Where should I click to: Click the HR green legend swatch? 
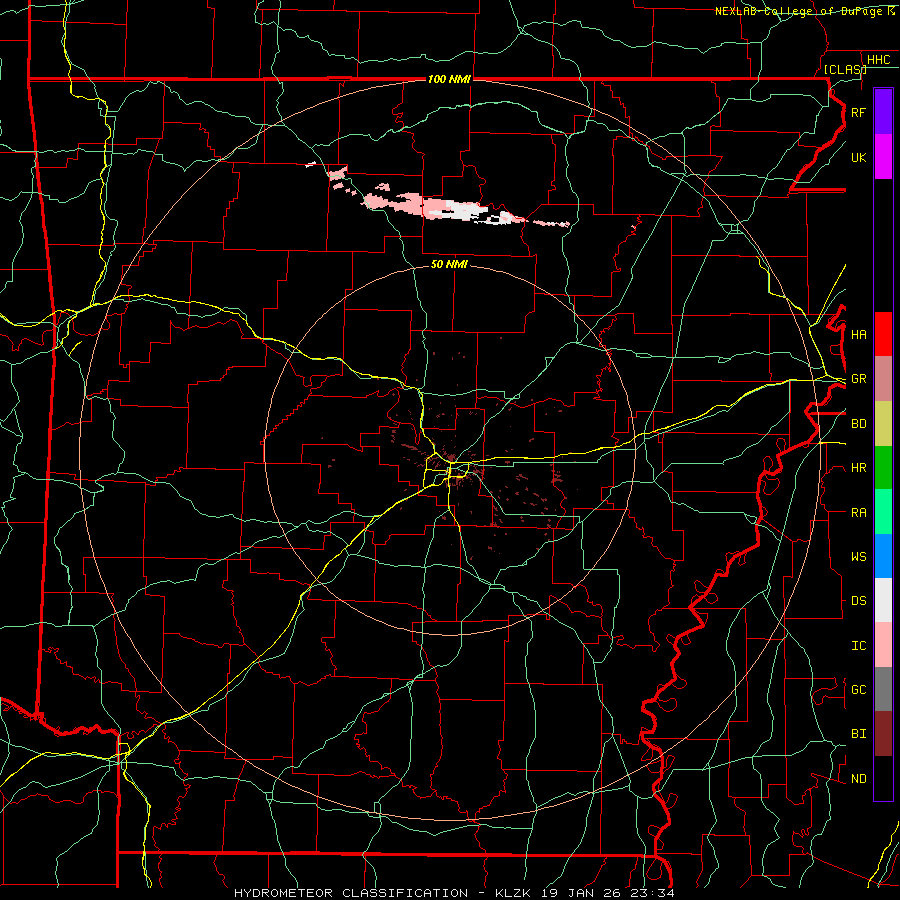coord(883,468)
